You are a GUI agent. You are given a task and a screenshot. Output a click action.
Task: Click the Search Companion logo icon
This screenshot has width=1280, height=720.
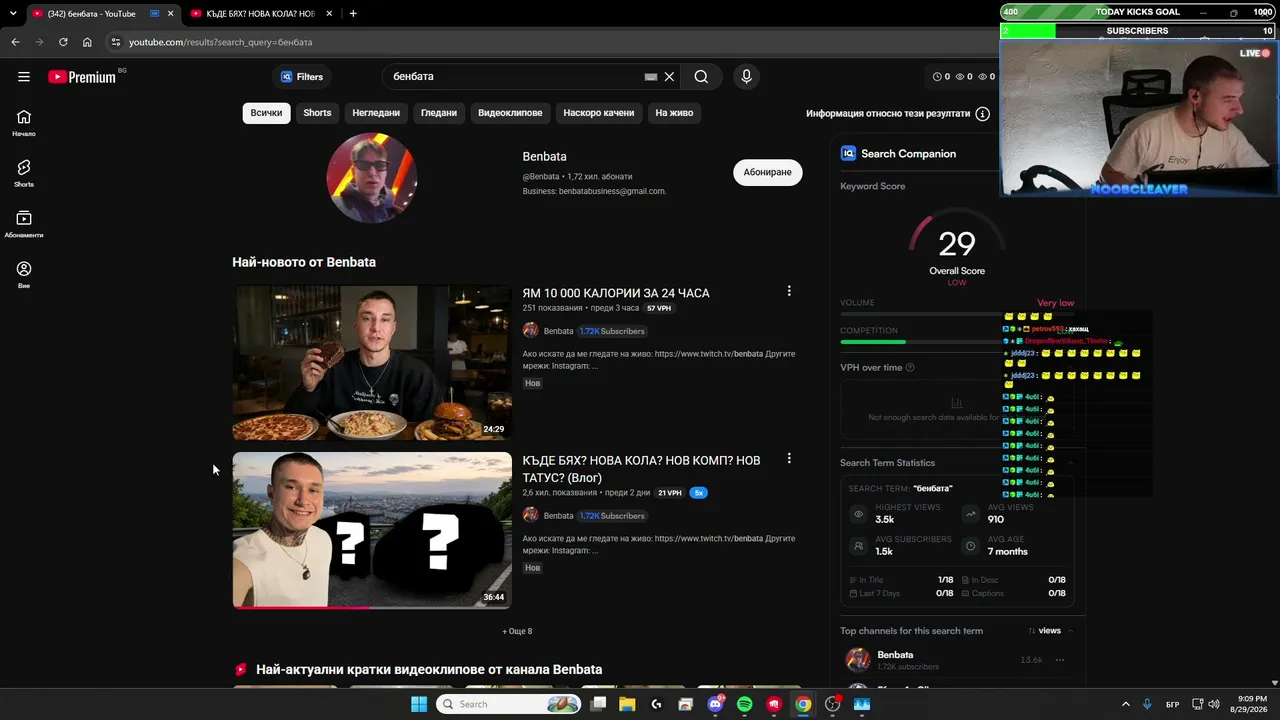pyautogui.click(x=848, y=153)
